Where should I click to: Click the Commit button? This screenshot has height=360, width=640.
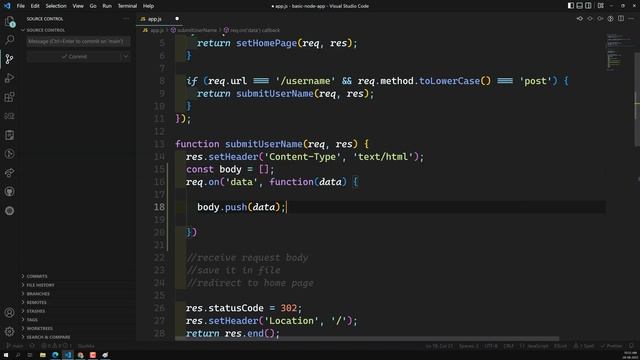74,57
